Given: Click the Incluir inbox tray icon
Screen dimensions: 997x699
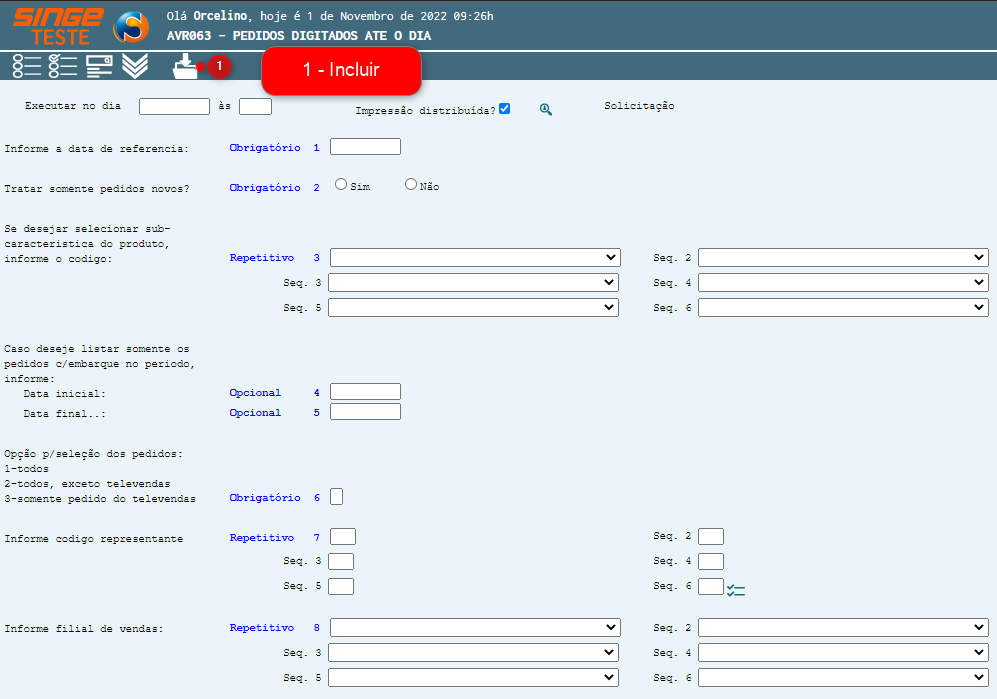Looking at the screenshot, I should [185, 66].
